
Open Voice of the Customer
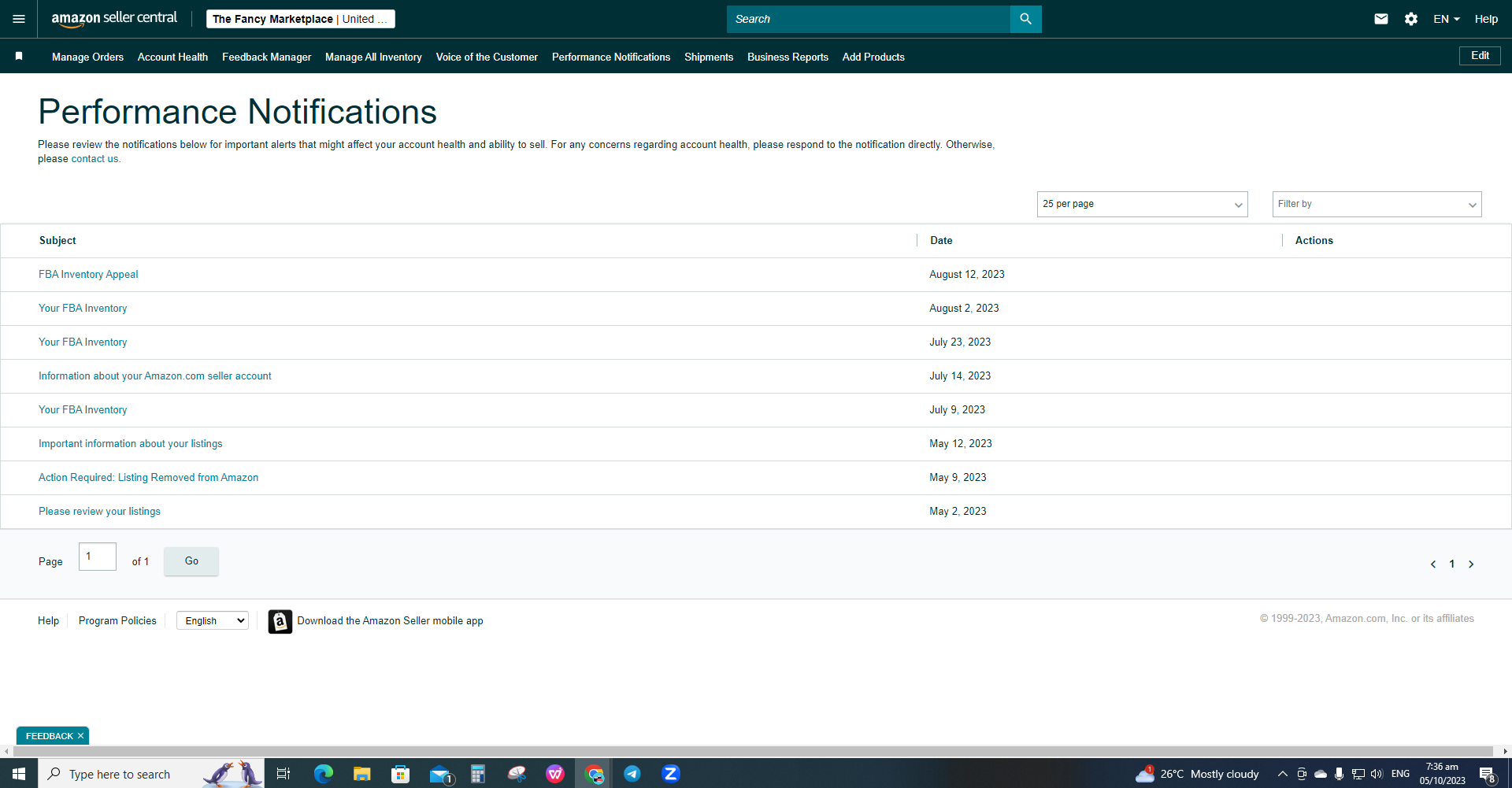487,57
